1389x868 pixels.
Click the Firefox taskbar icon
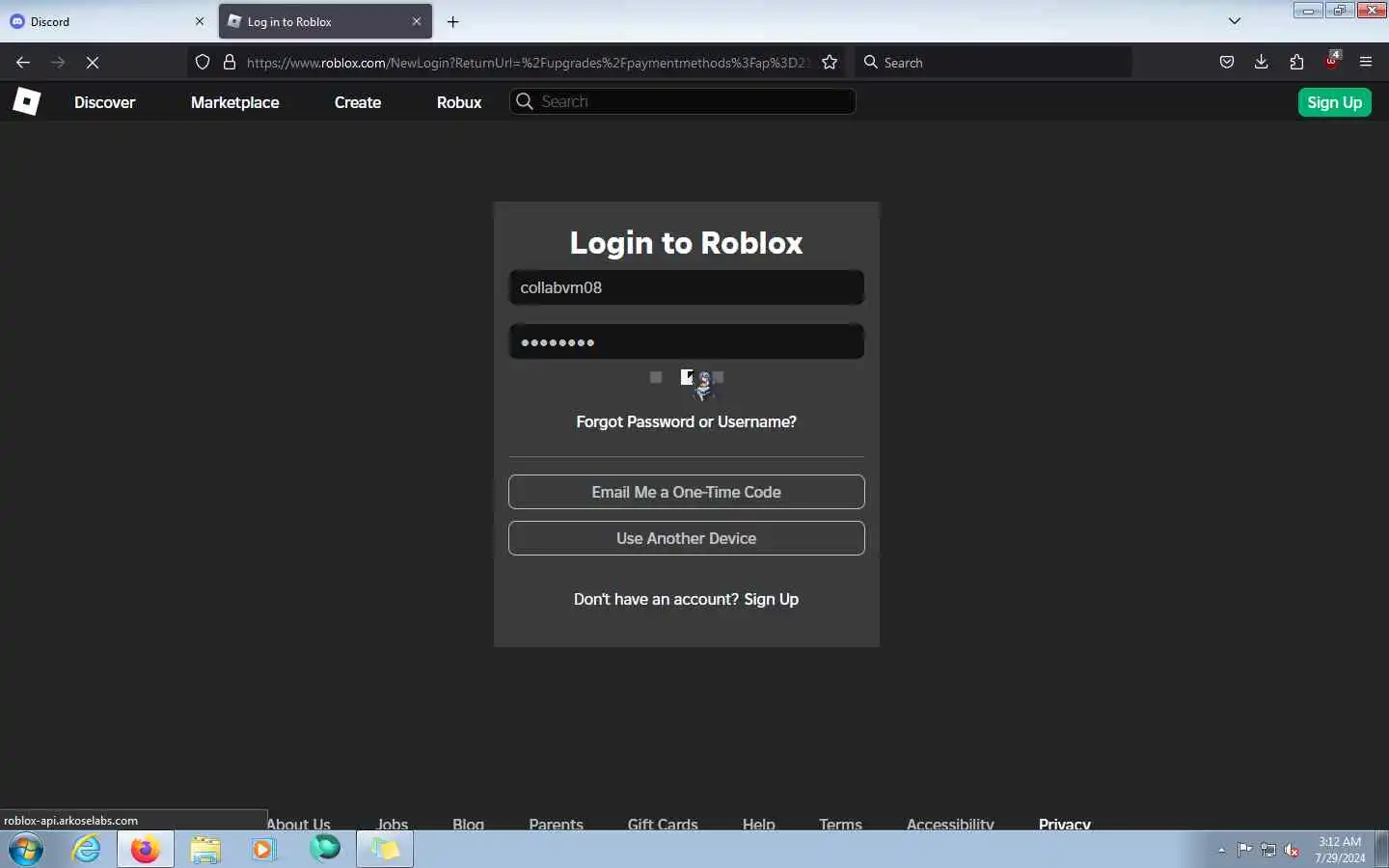tap(146, 850)
